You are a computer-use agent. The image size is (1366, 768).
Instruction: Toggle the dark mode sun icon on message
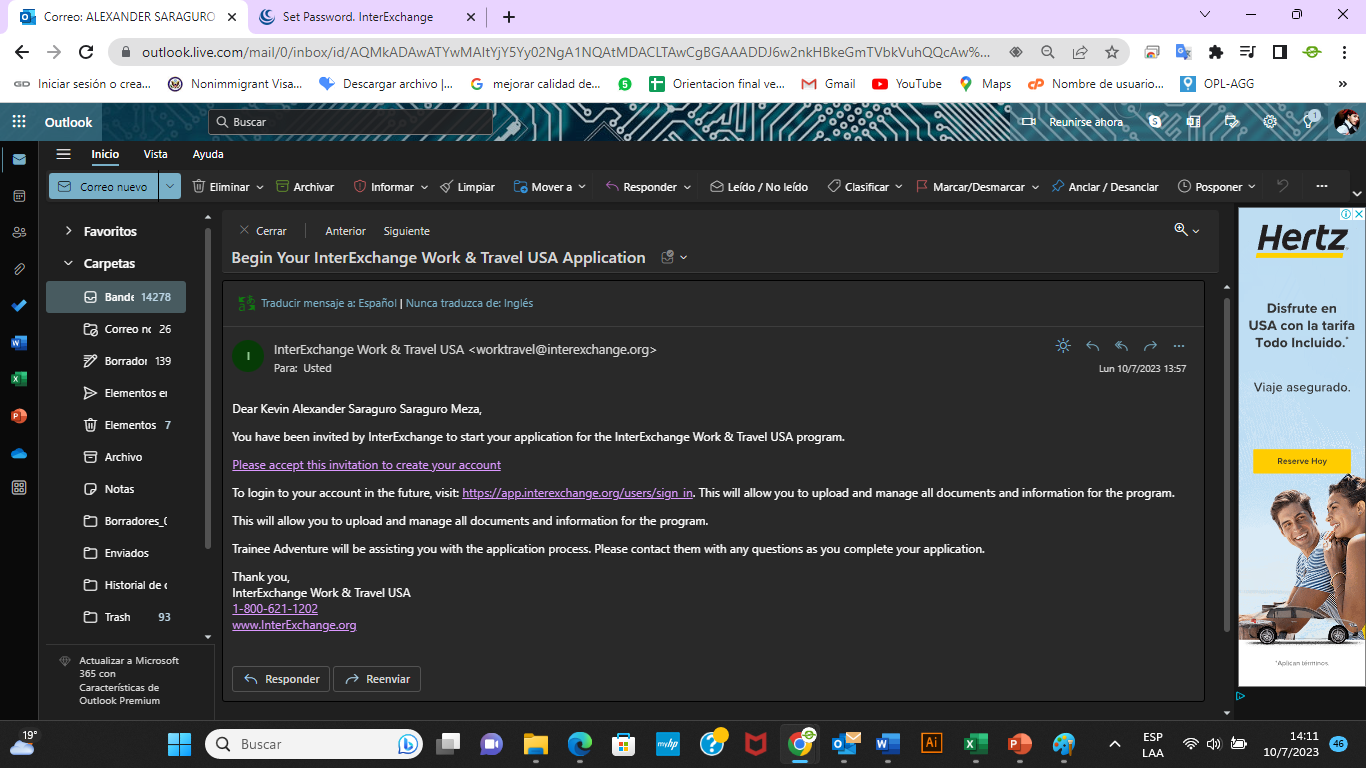pyautogui.click(x=1063, y=346)
